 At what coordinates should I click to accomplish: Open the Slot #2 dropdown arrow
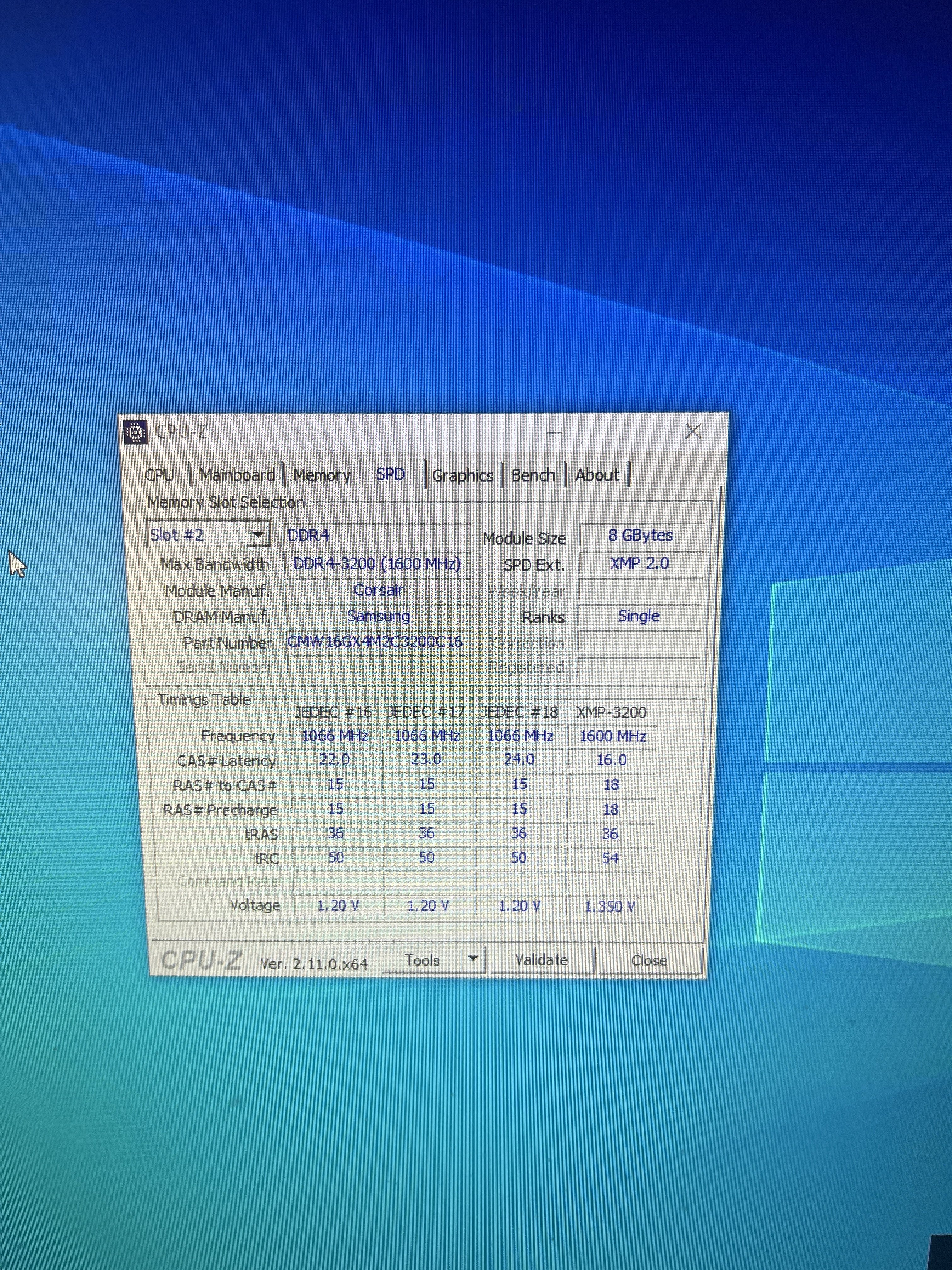click(x=258, y=535)
